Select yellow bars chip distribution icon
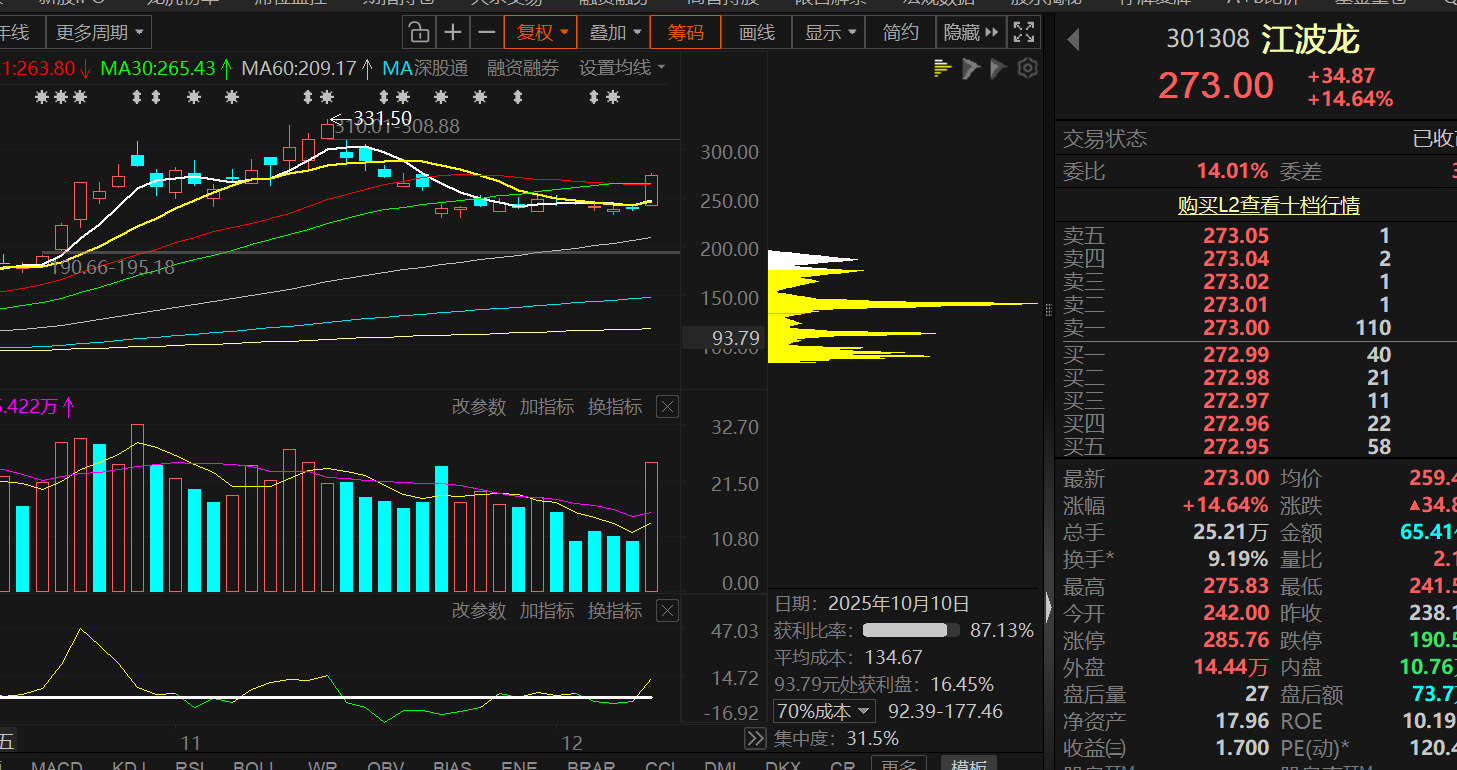 tap(942, 68)
